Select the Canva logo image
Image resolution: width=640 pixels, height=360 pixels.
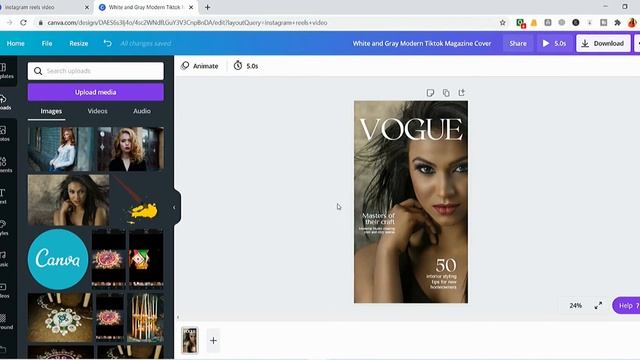click(x=58, y=260)
